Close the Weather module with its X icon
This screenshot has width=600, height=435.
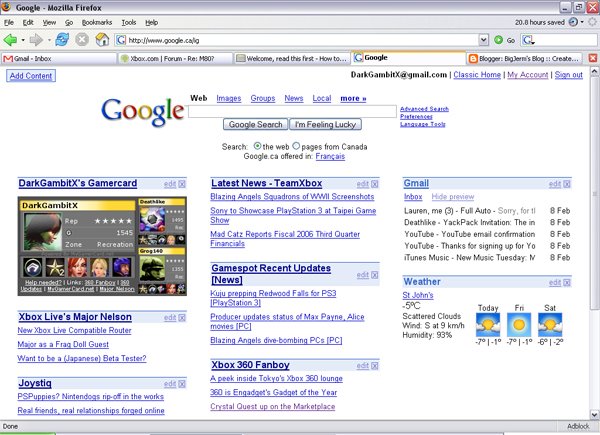pos(567,282)
